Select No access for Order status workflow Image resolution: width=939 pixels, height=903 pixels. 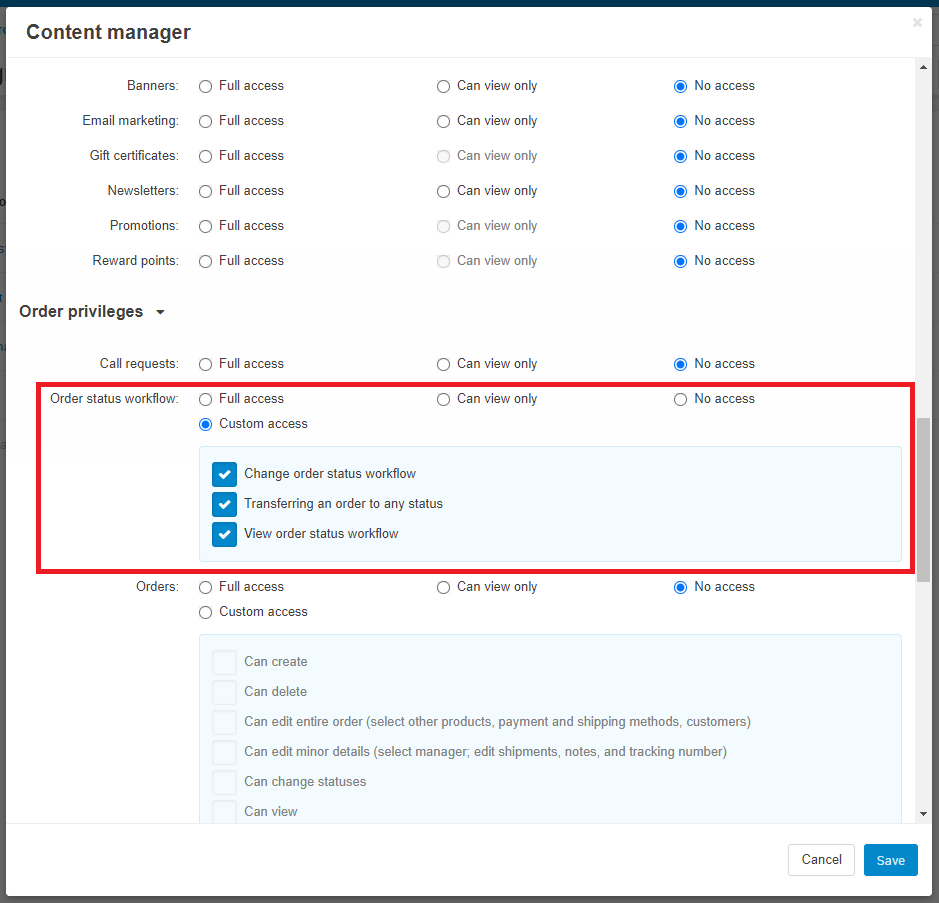[x=680, y=399]
